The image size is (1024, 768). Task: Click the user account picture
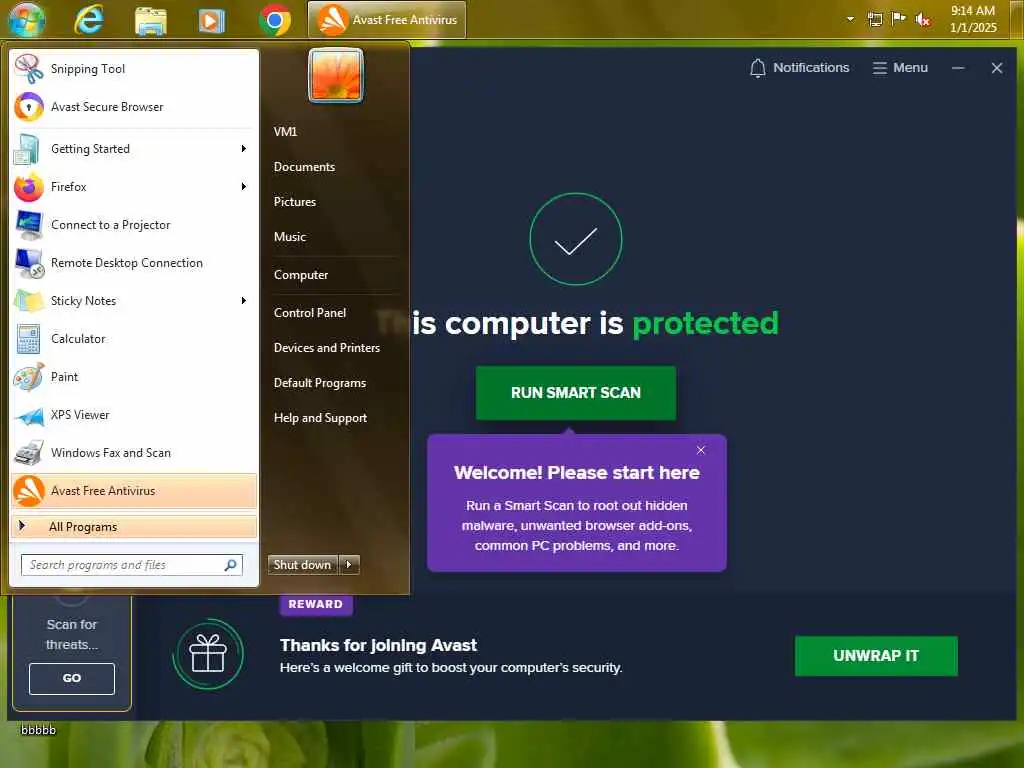336,75
